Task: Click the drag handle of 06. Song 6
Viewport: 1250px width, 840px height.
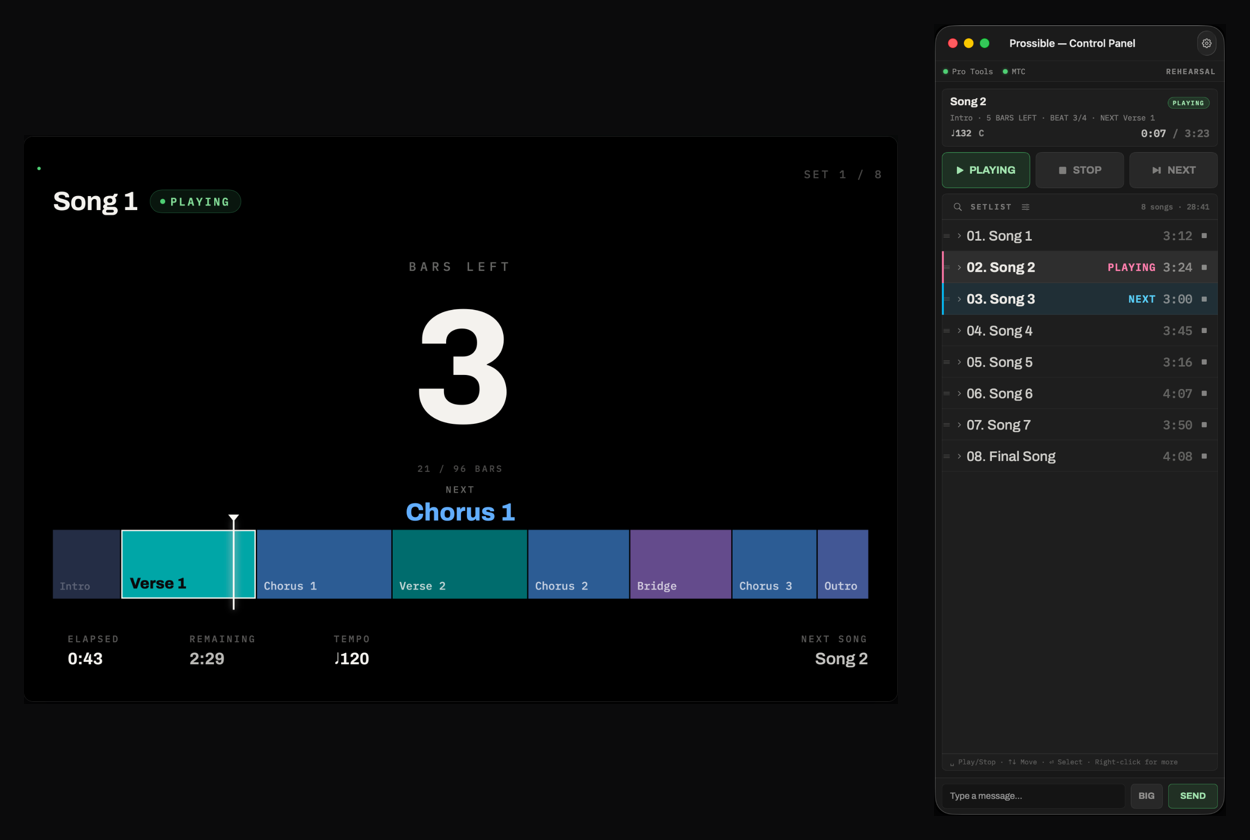Action: pyautogui.click(x=946, y=394)
